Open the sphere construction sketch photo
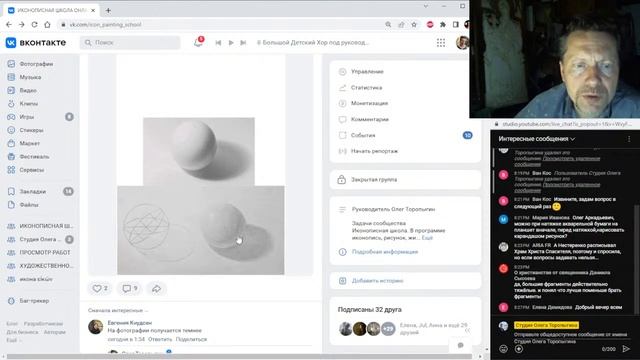 [x=201, y=230]
